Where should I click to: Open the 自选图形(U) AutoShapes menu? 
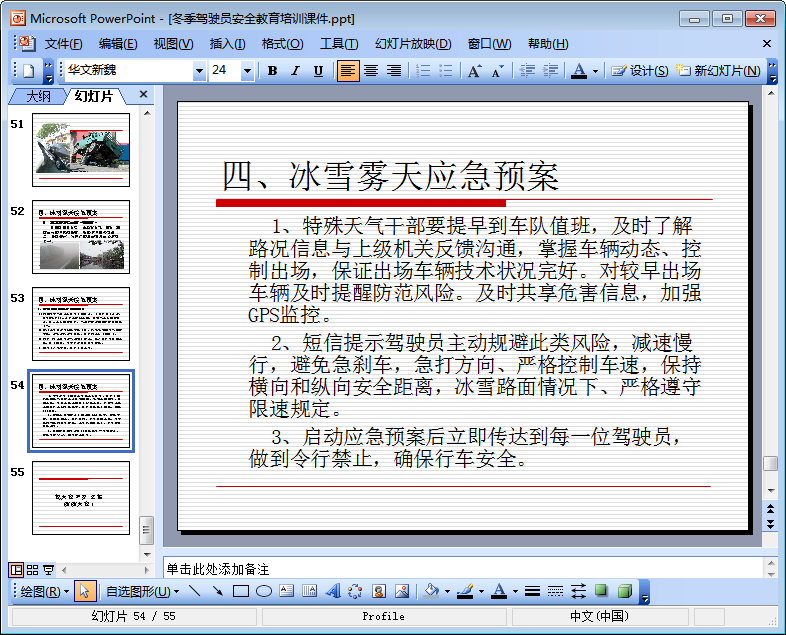click(x=142, y=591)
